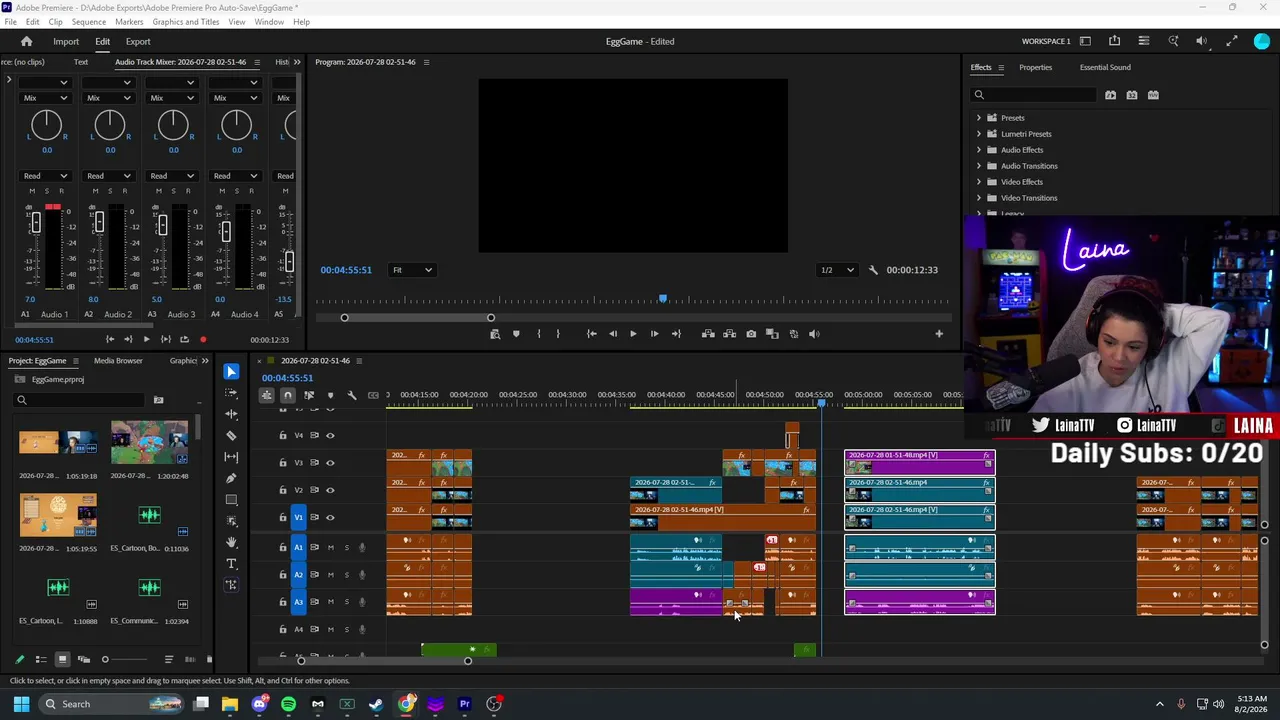Select the Type tool
This screenshot has width=1280, height=720.
pos(231,564)
